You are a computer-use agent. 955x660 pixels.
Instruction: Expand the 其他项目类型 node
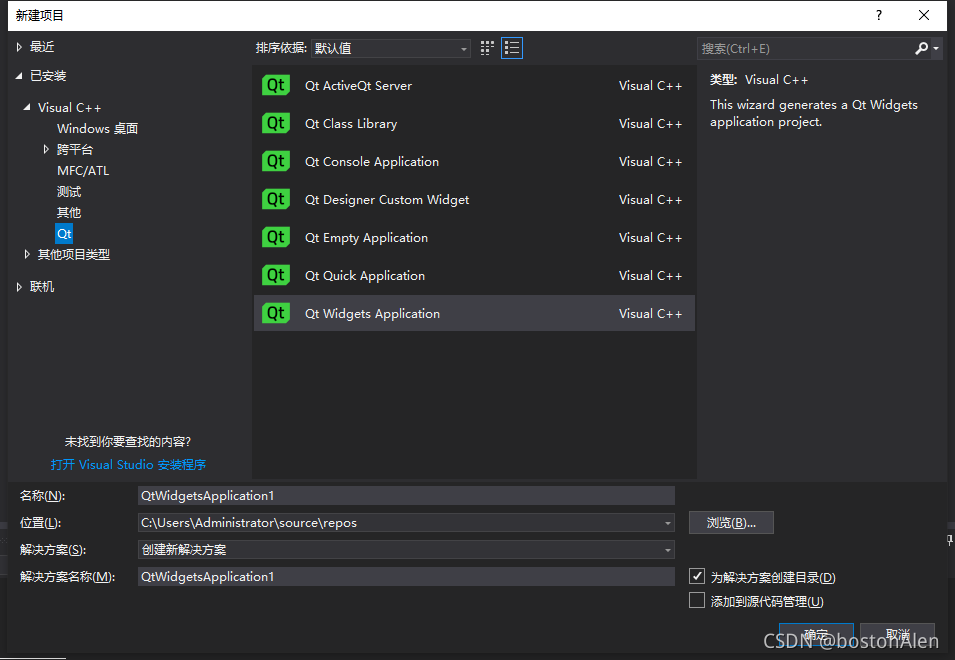27,255
